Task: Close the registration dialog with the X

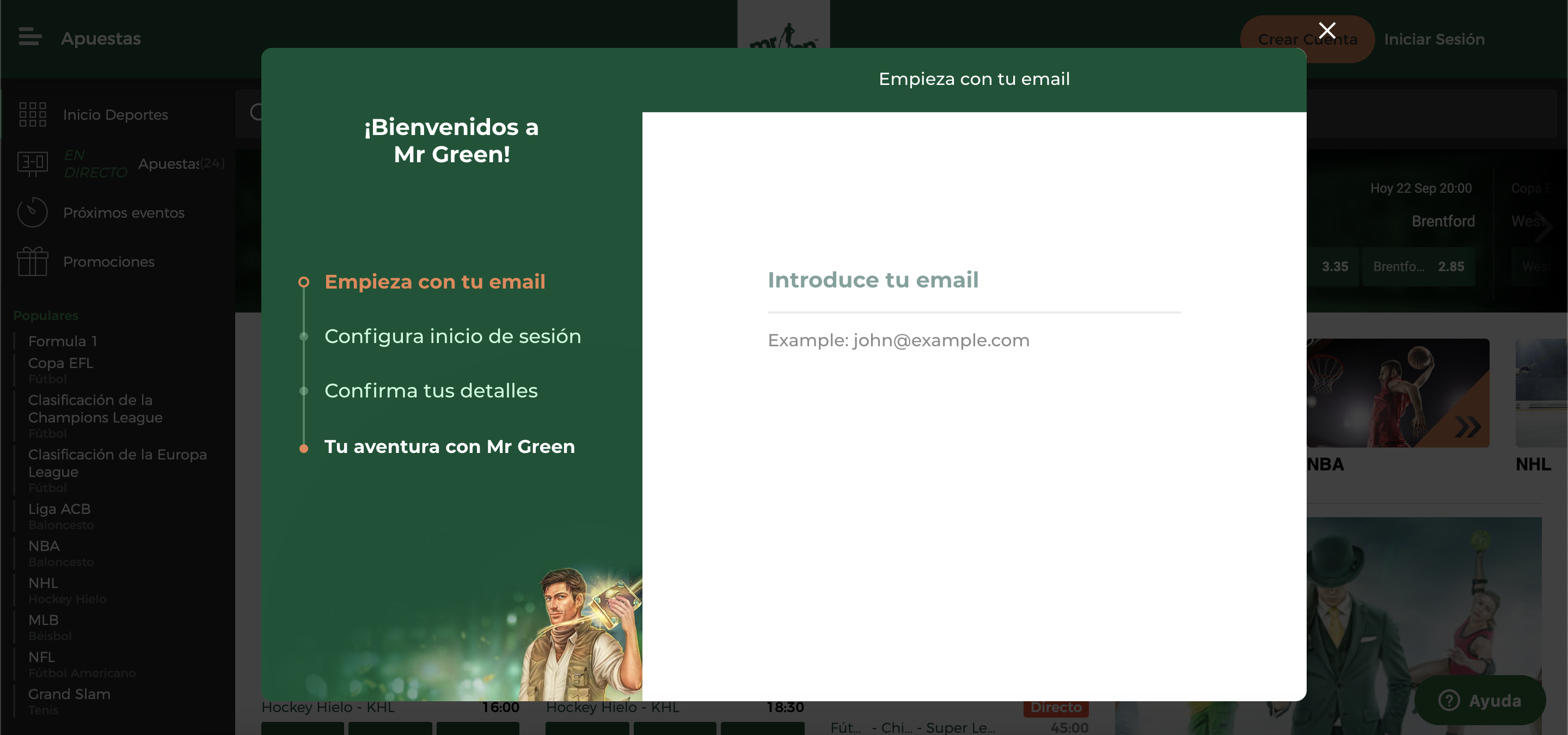Action: [x=1327, y=30]
